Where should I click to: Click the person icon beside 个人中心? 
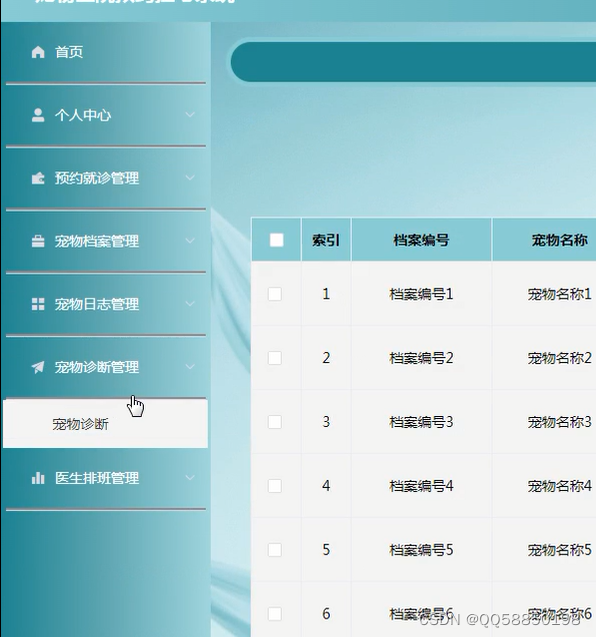[x=38, y=115]
